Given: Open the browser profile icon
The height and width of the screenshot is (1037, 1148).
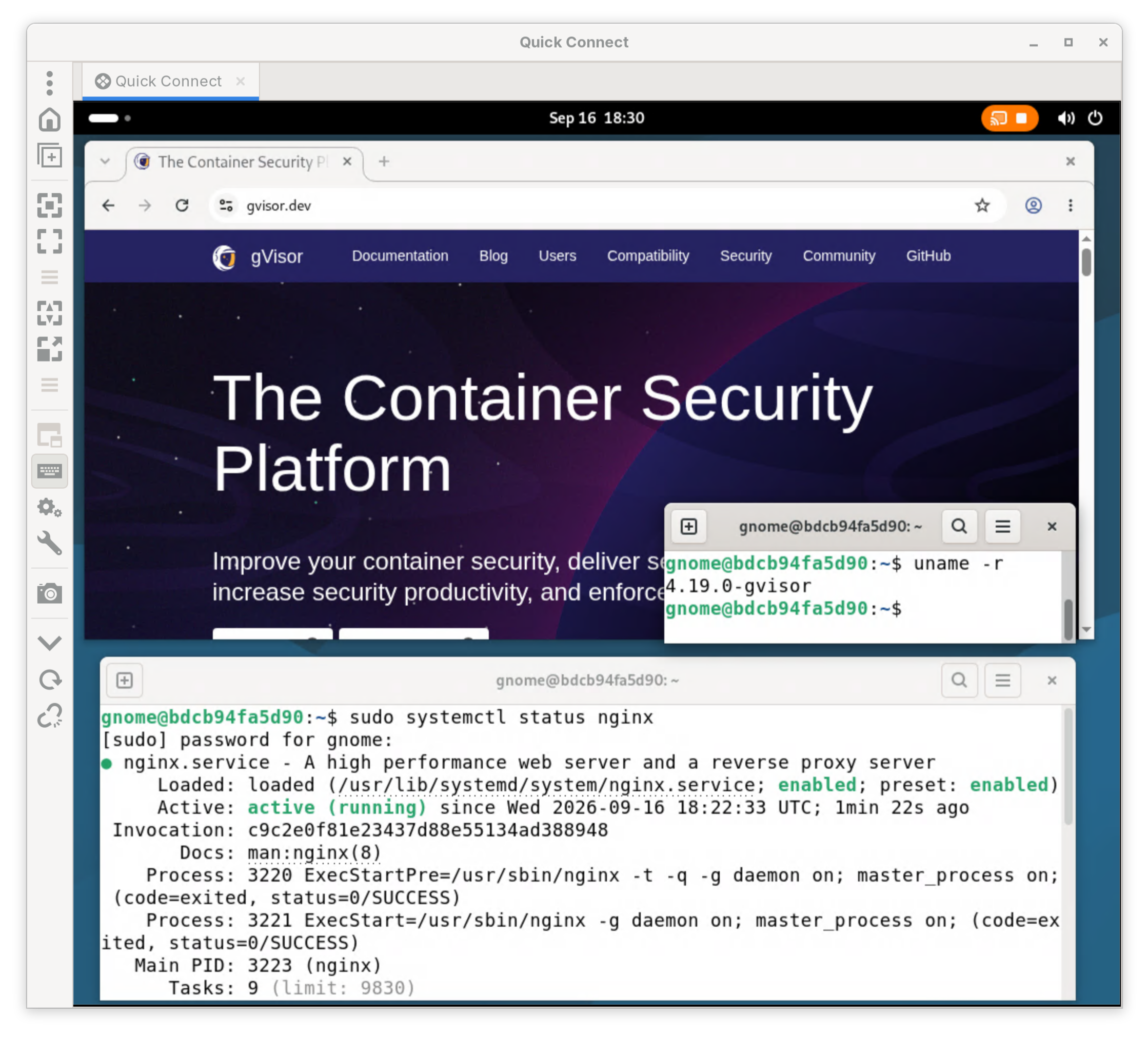Looking at the screenshot, I should tap(1034, 206).
